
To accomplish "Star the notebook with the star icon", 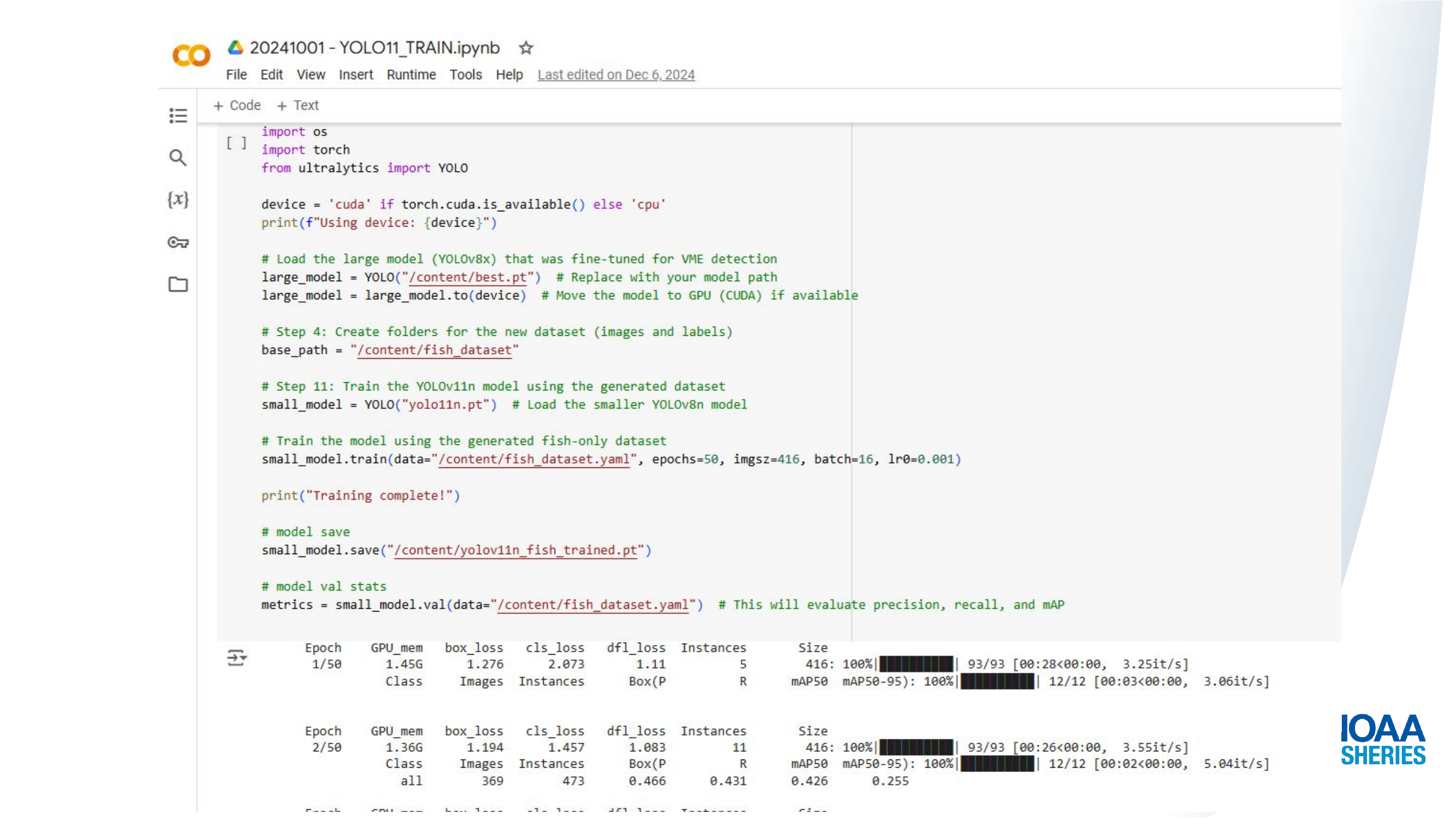I will (526, 48).
